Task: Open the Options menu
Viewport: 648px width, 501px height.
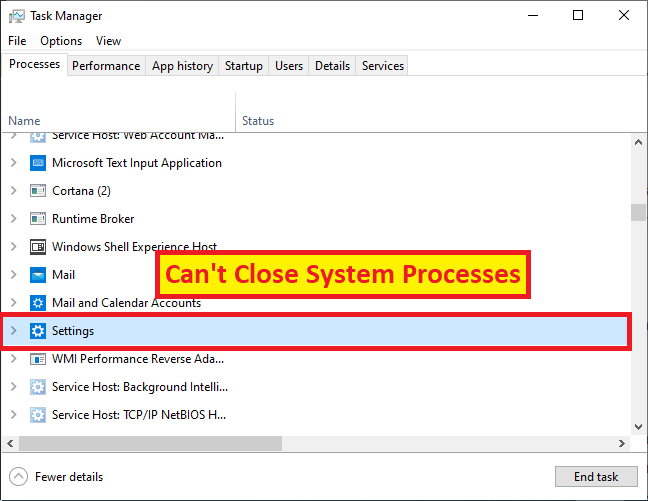Action: [61, 41]
